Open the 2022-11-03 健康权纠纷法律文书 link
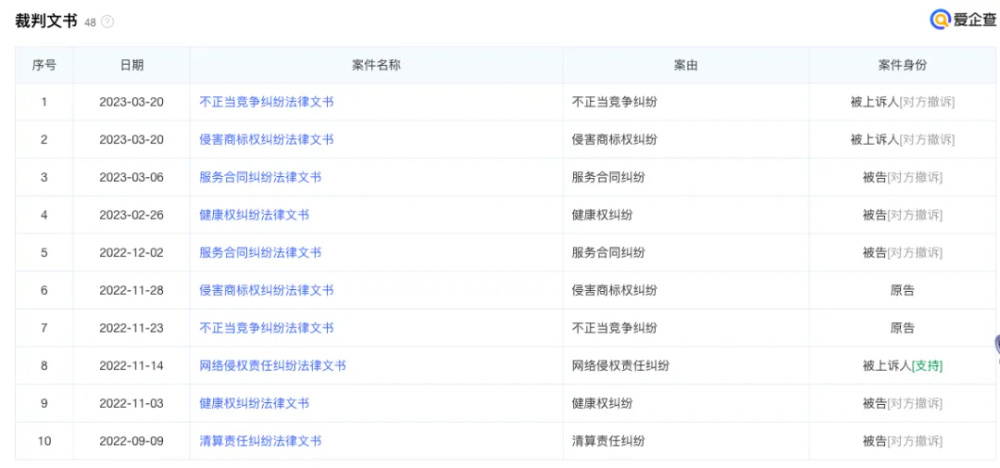The height and width of the screenshot is (468, 1000). [254, 404]
